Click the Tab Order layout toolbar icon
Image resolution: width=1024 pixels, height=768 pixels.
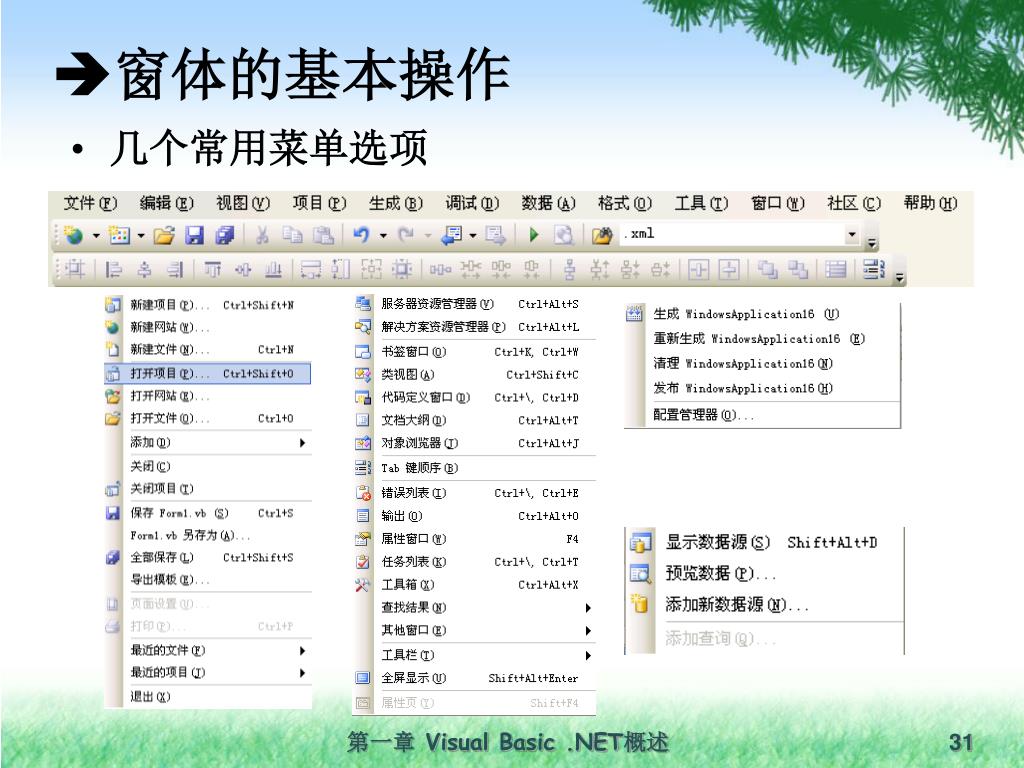point(874,269)
